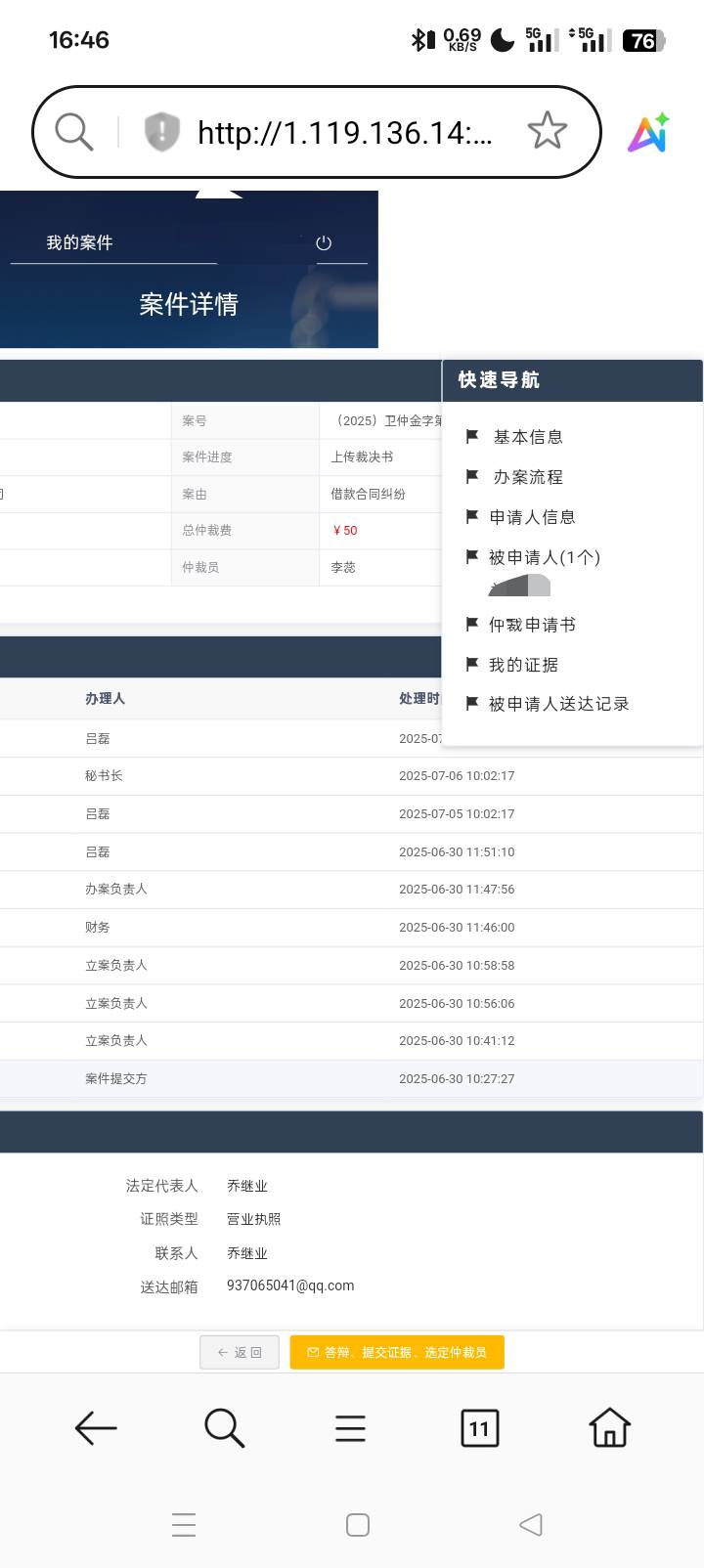
Task: Click the ¥50 arbitration fee value
Action: point(345,531)
